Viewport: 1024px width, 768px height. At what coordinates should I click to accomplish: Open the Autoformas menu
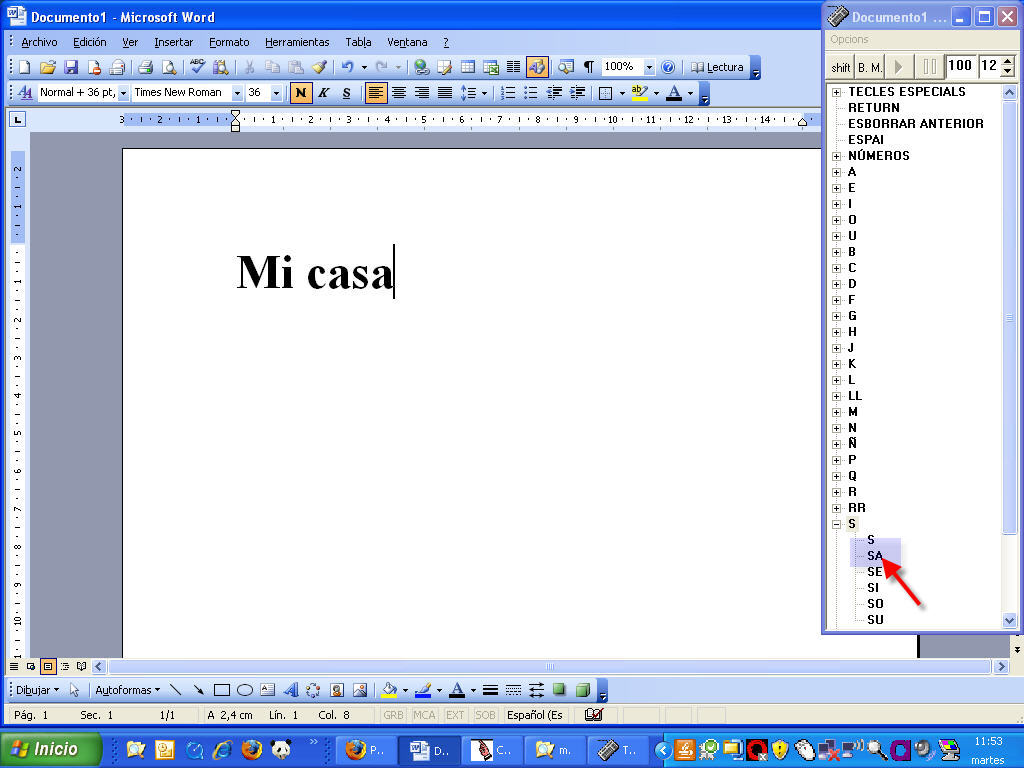click(127, 690)
